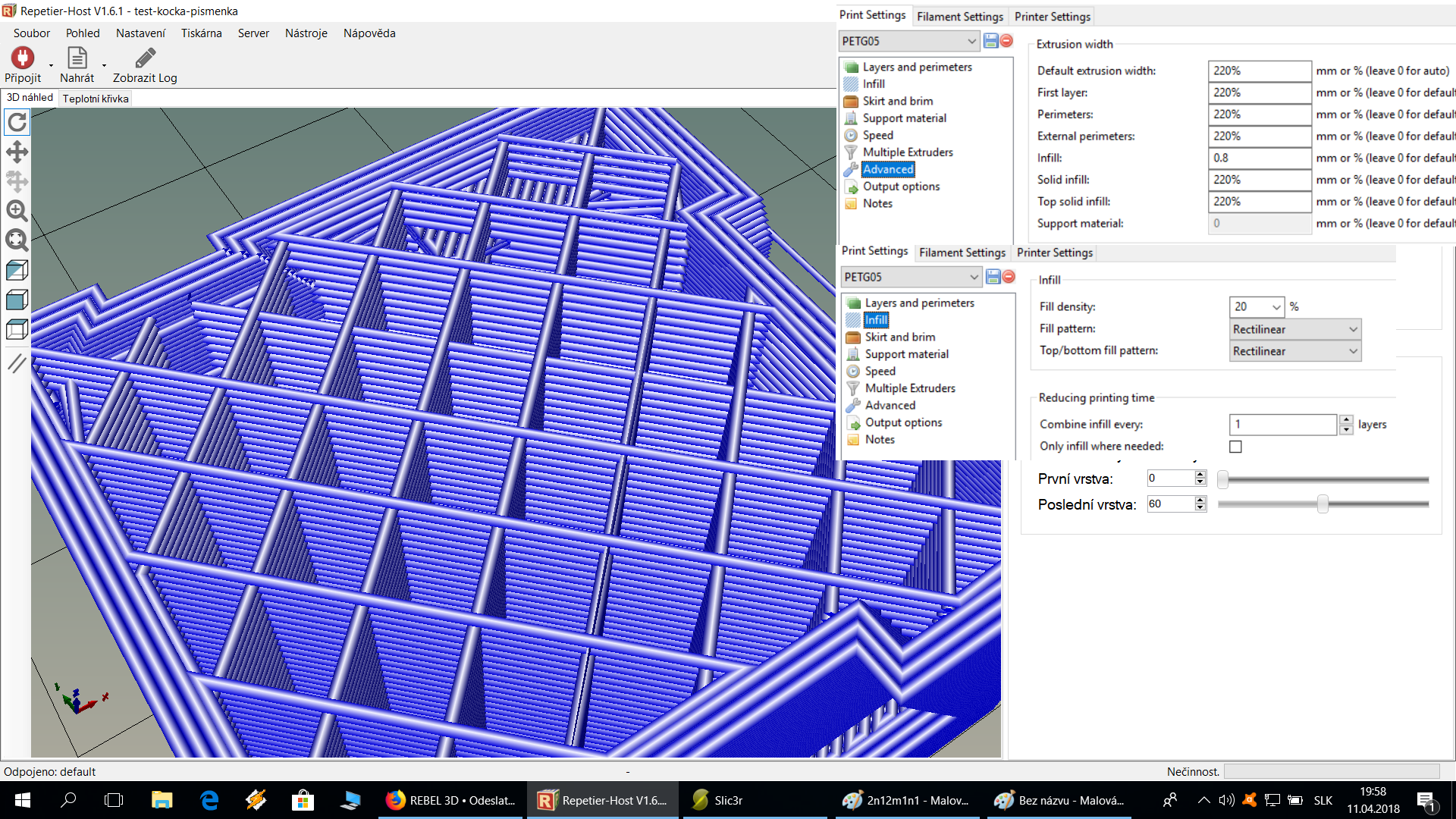This screenshot has width=1456, height=819.
Task: Open the Fill pattern dropdown
Action: point(1294,329)
